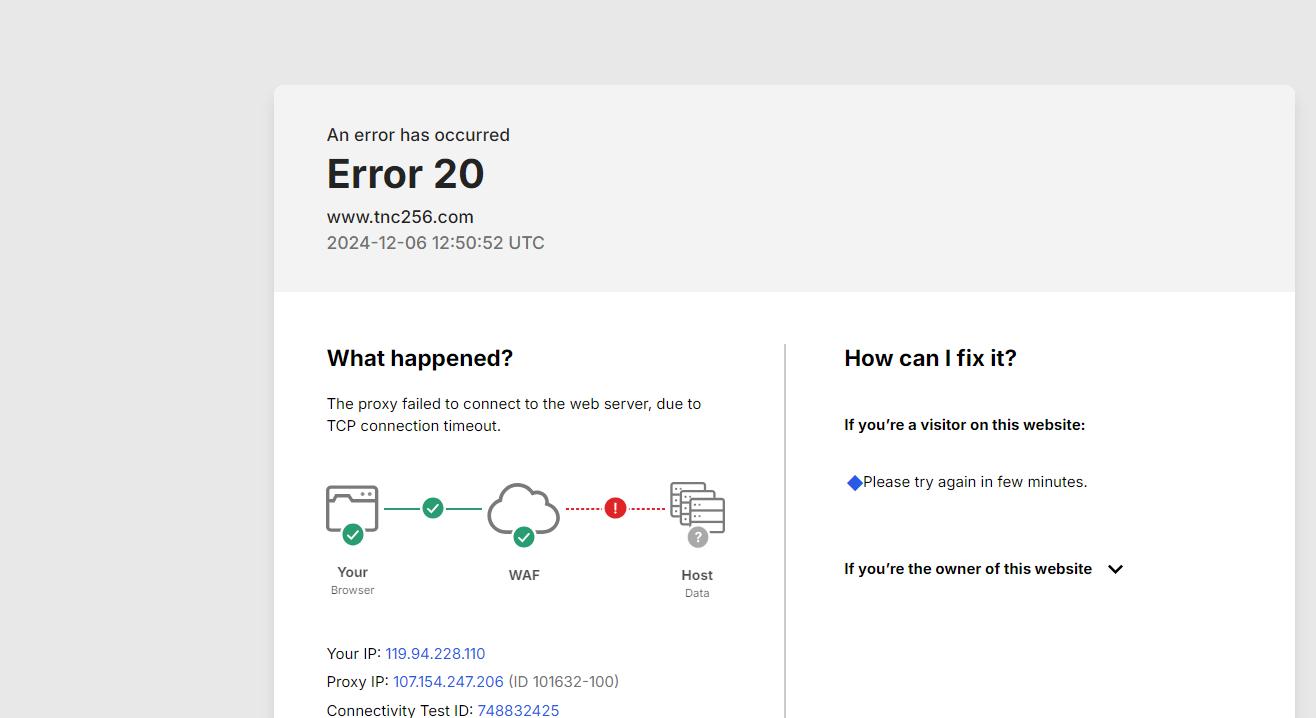Open the Your IP link 119.94.228.110
Viewport: 1316px width, 718px height.
pos(435,654)
